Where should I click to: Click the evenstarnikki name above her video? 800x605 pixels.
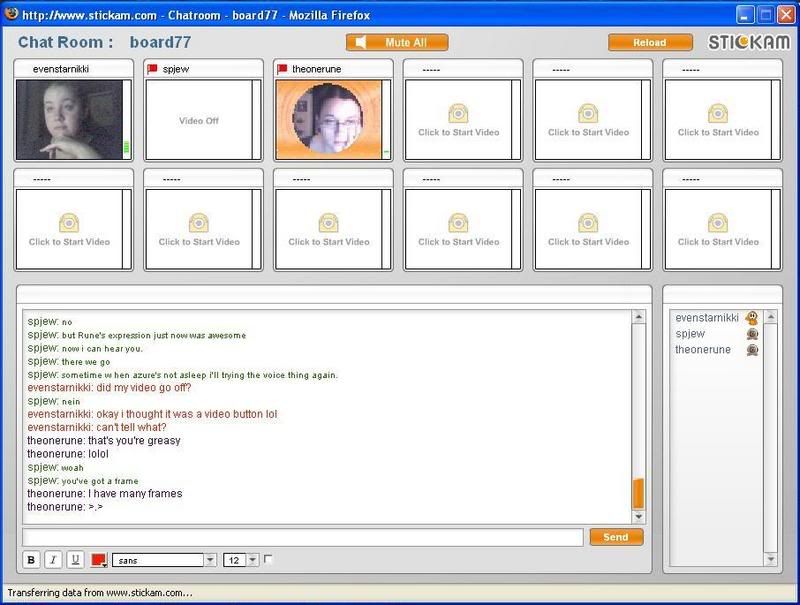coord(61,69)
